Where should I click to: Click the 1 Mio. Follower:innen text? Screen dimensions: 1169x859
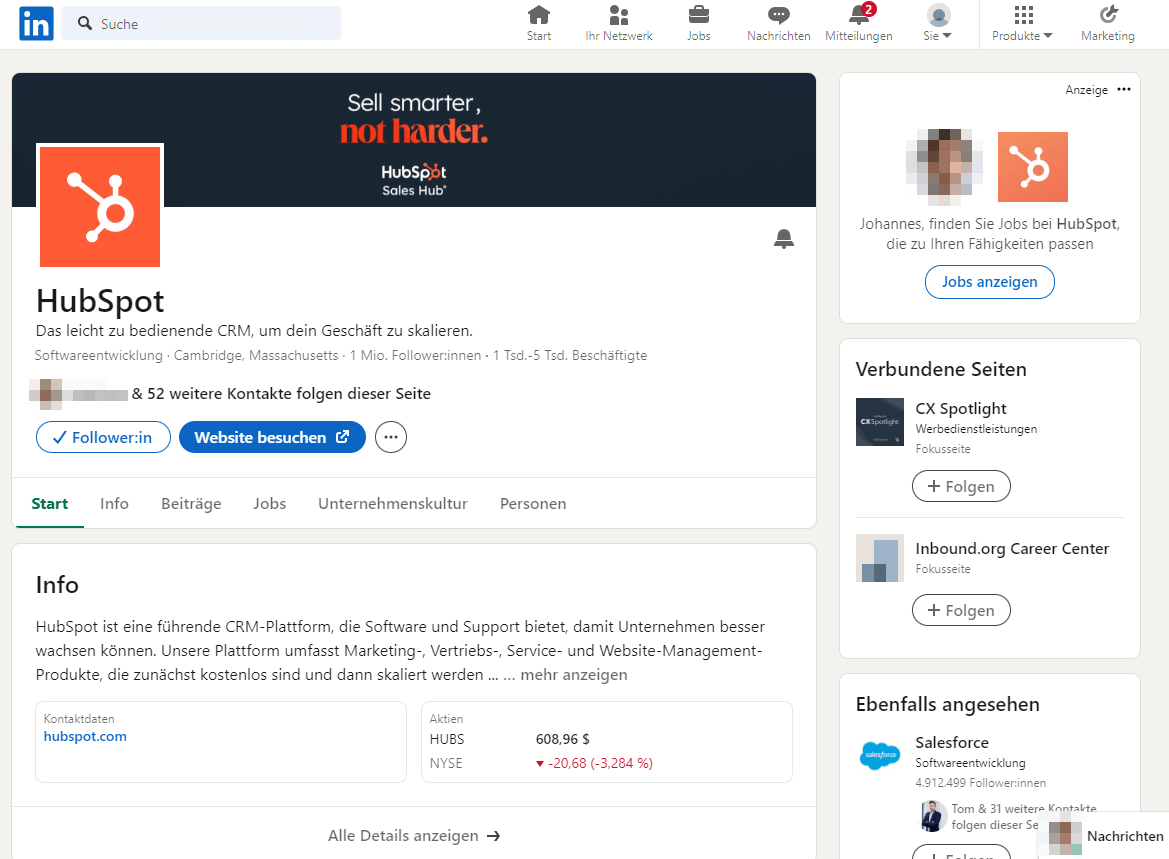click(415, 356)
